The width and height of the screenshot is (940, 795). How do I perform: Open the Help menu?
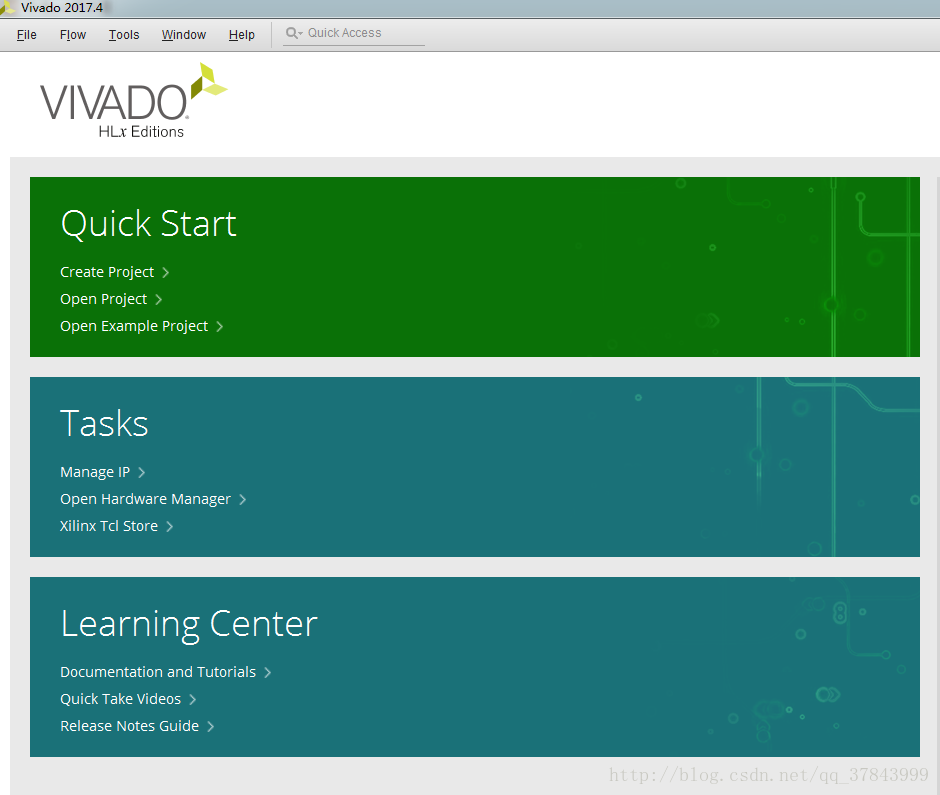click(242, 35)
